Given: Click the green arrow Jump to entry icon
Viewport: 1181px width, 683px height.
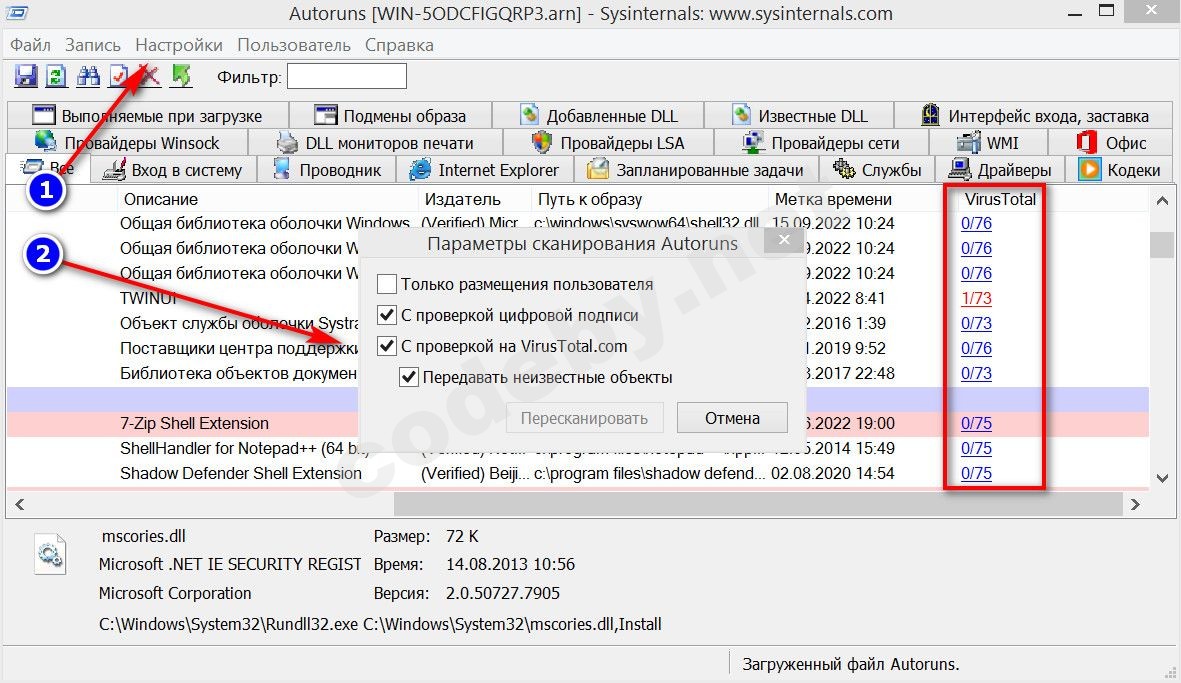Looking at the screenshot, I should [x=181, y=76].
